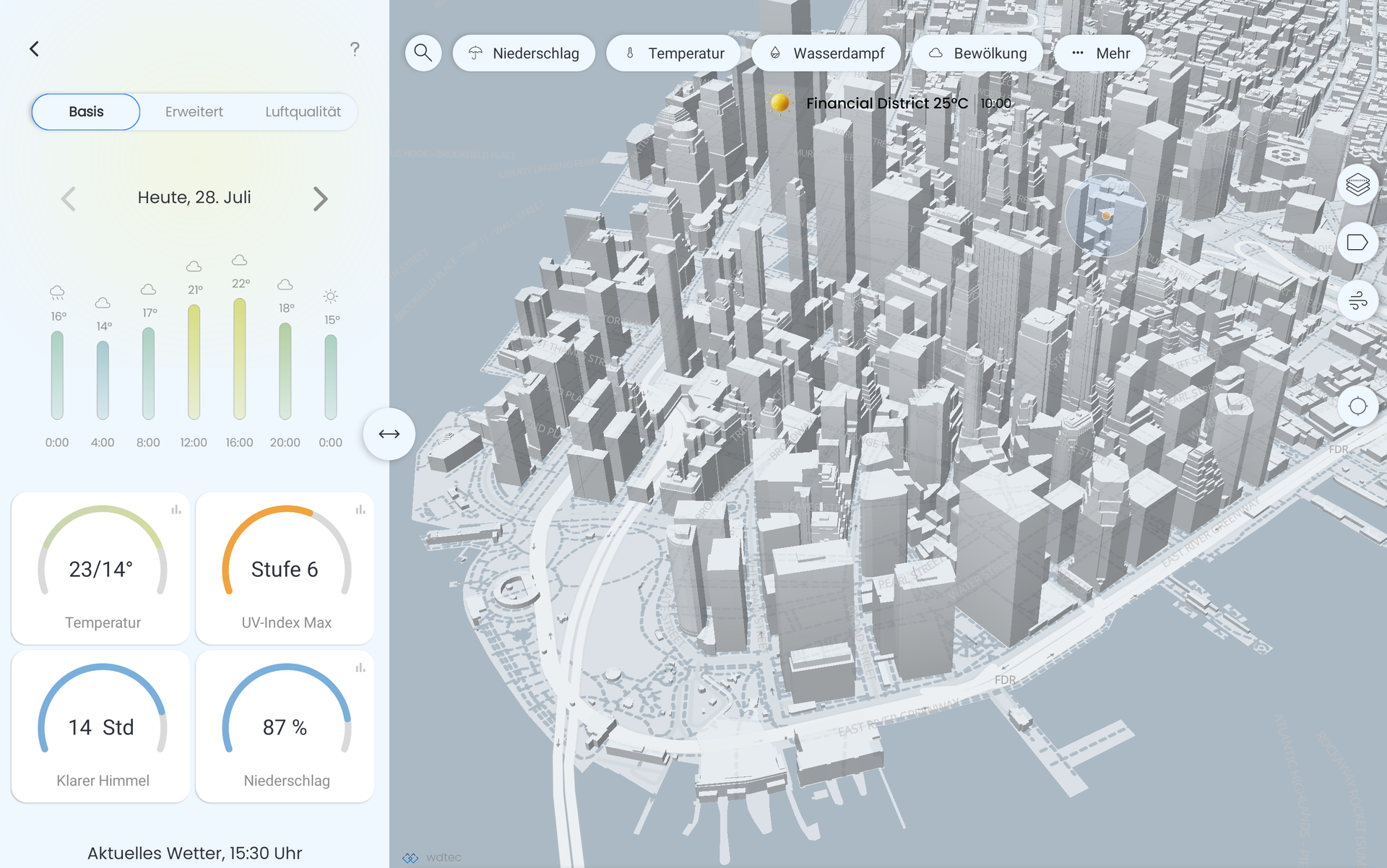Click the label tag icon on map
1387x868 pixels.
[1357, 243]
